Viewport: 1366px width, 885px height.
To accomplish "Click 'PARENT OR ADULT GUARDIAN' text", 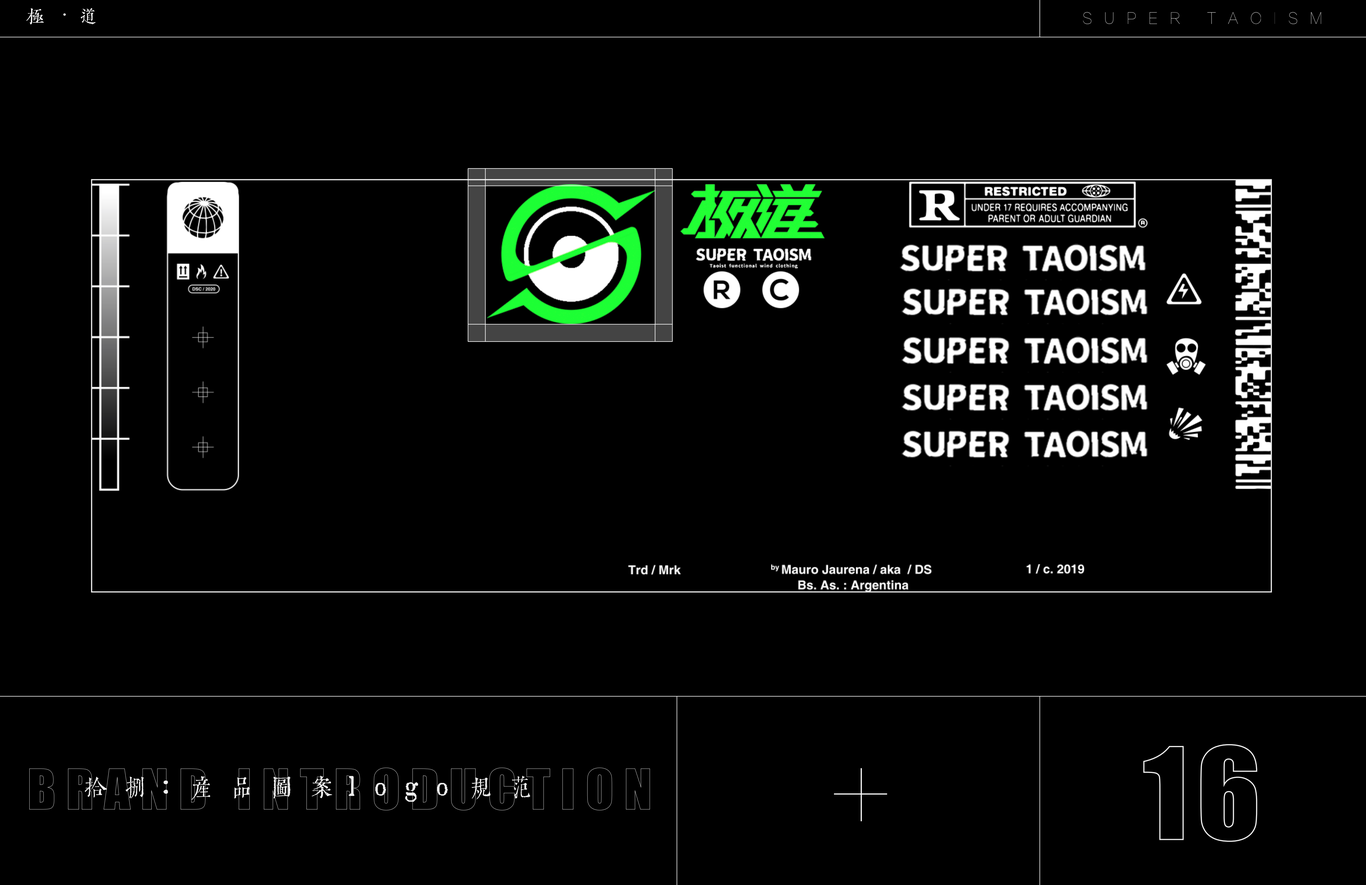I will click(x=1049, y=218).
